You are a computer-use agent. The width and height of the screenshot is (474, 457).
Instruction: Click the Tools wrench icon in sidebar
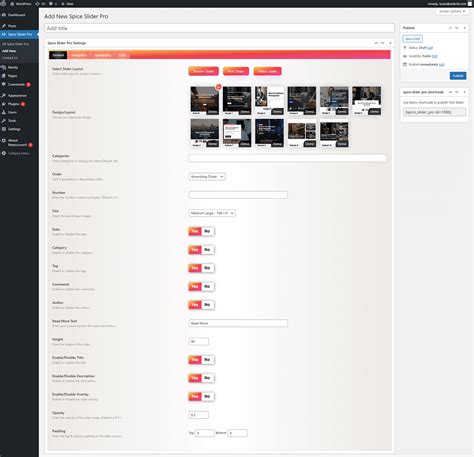click(4, 121)
